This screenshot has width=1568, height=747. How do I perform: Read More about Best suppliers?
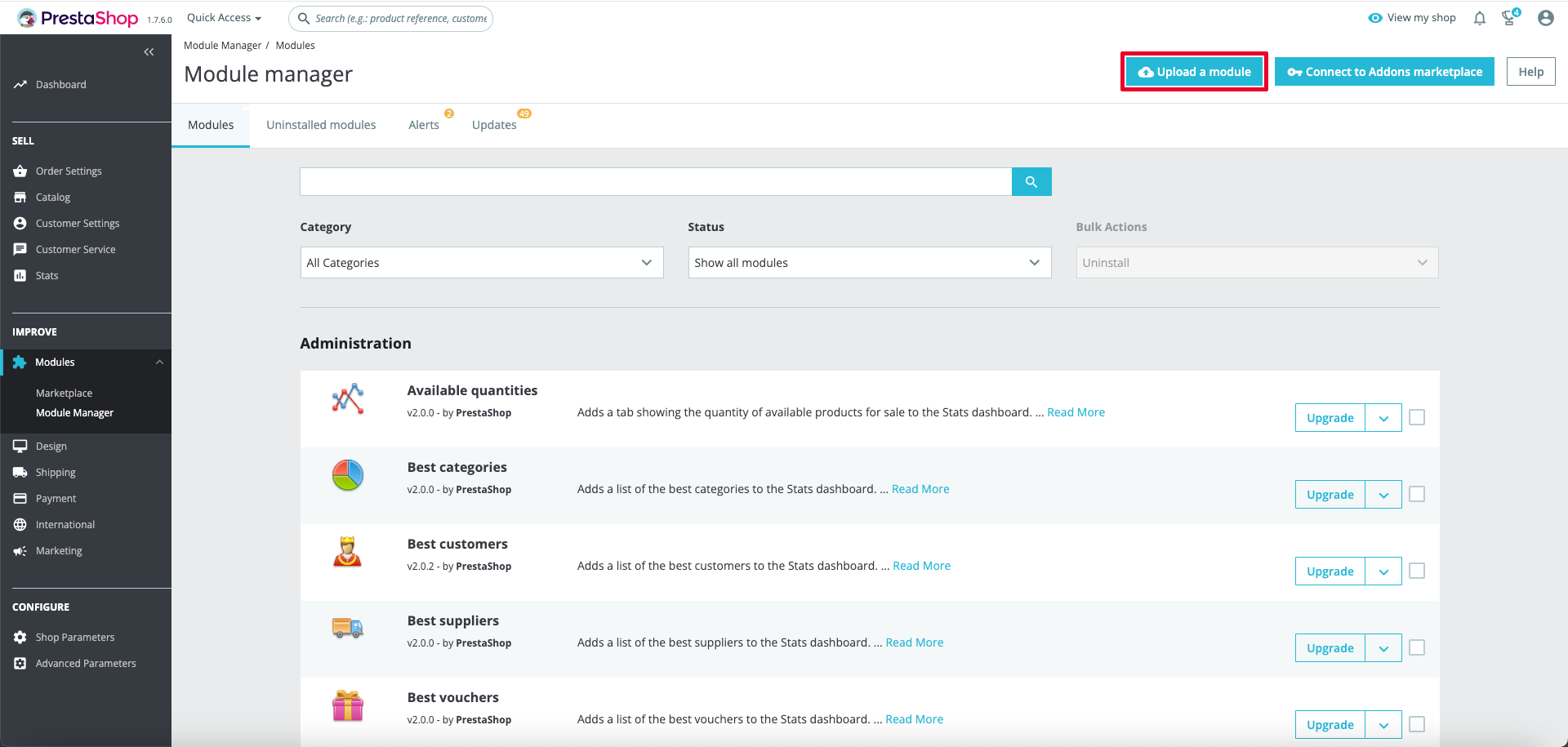(914, 643)
